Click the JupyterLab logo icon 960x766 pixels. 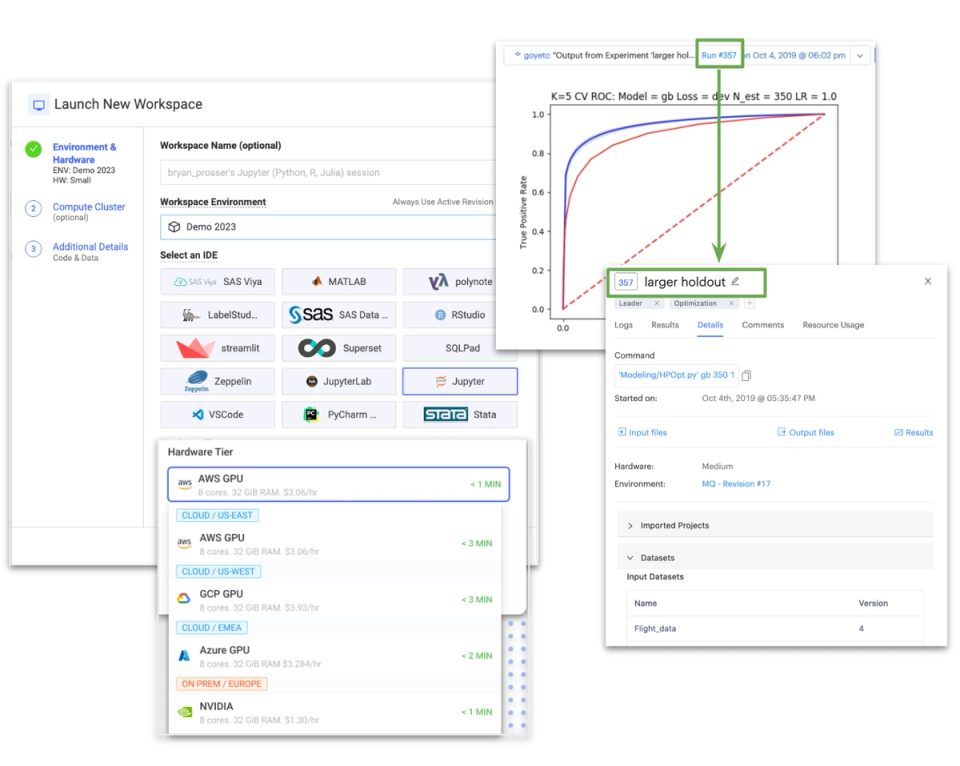click(312, 381)
